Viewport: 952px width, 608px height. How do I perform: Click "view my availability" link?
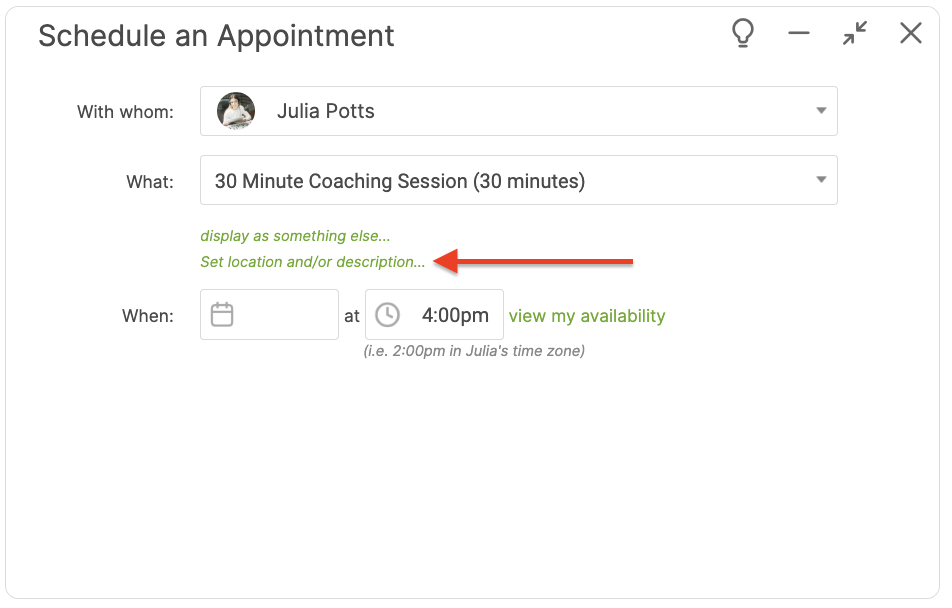click(x=587, y=316)
